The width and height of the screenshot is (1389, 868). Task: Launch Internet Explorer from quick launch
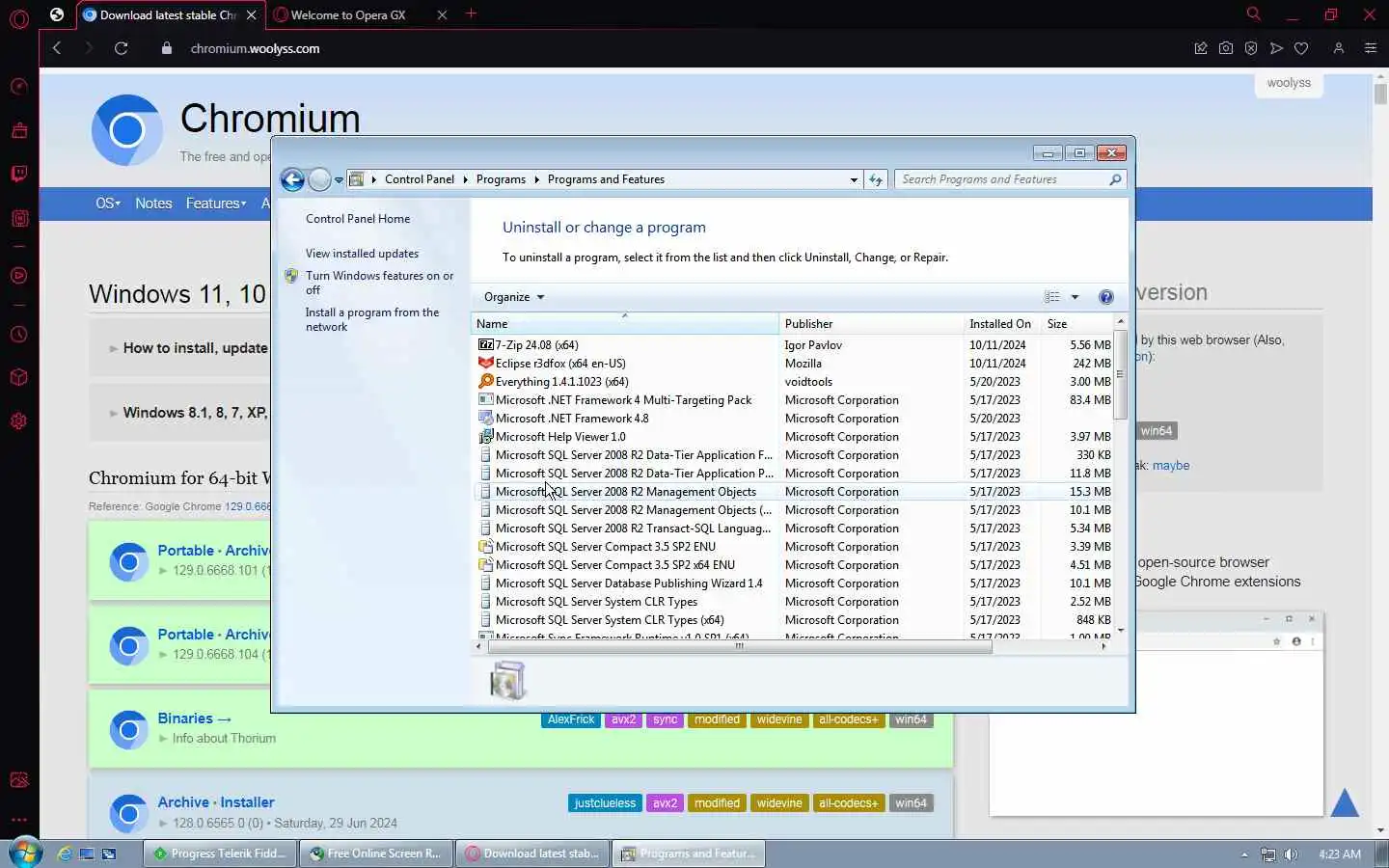65,854
